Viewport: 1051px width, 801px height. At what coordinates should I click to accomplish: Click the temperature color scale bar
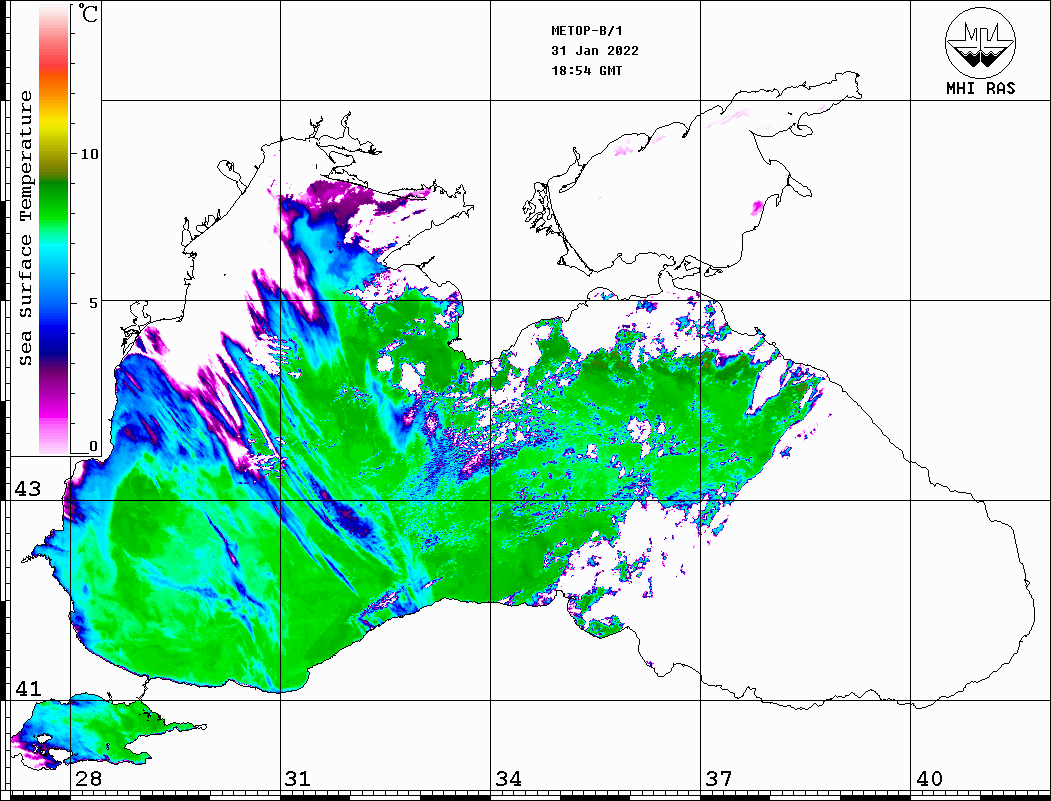click(x=54, y=229)
